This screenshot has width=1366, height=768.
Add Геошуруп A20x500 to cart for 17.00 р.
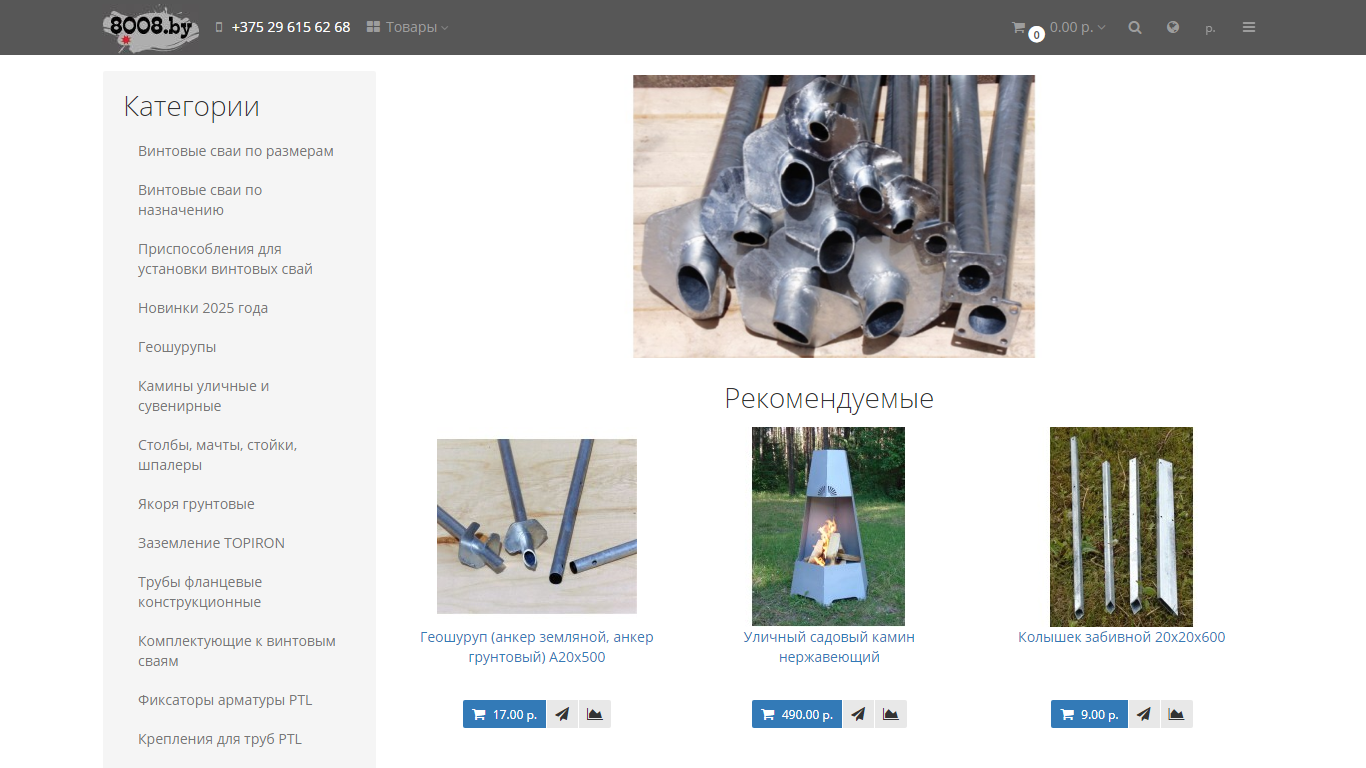click(504, 714)
